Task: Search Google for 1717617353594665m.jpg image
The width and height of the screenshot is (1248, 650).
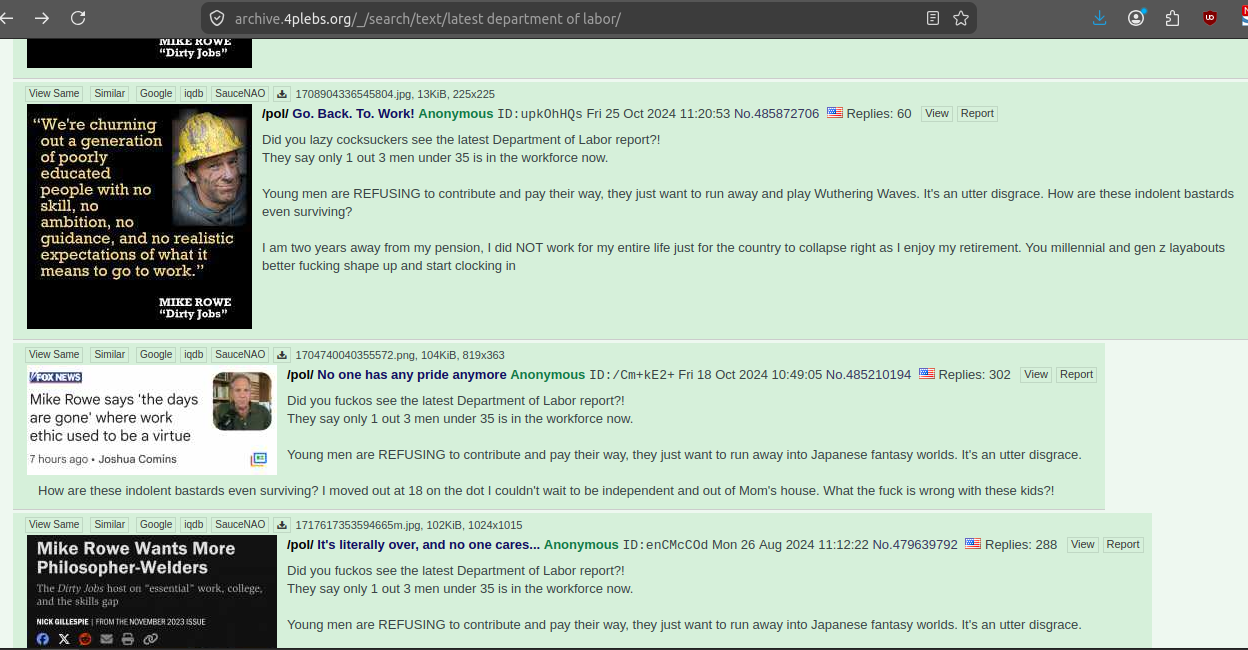Action: (x=156, y=524)
